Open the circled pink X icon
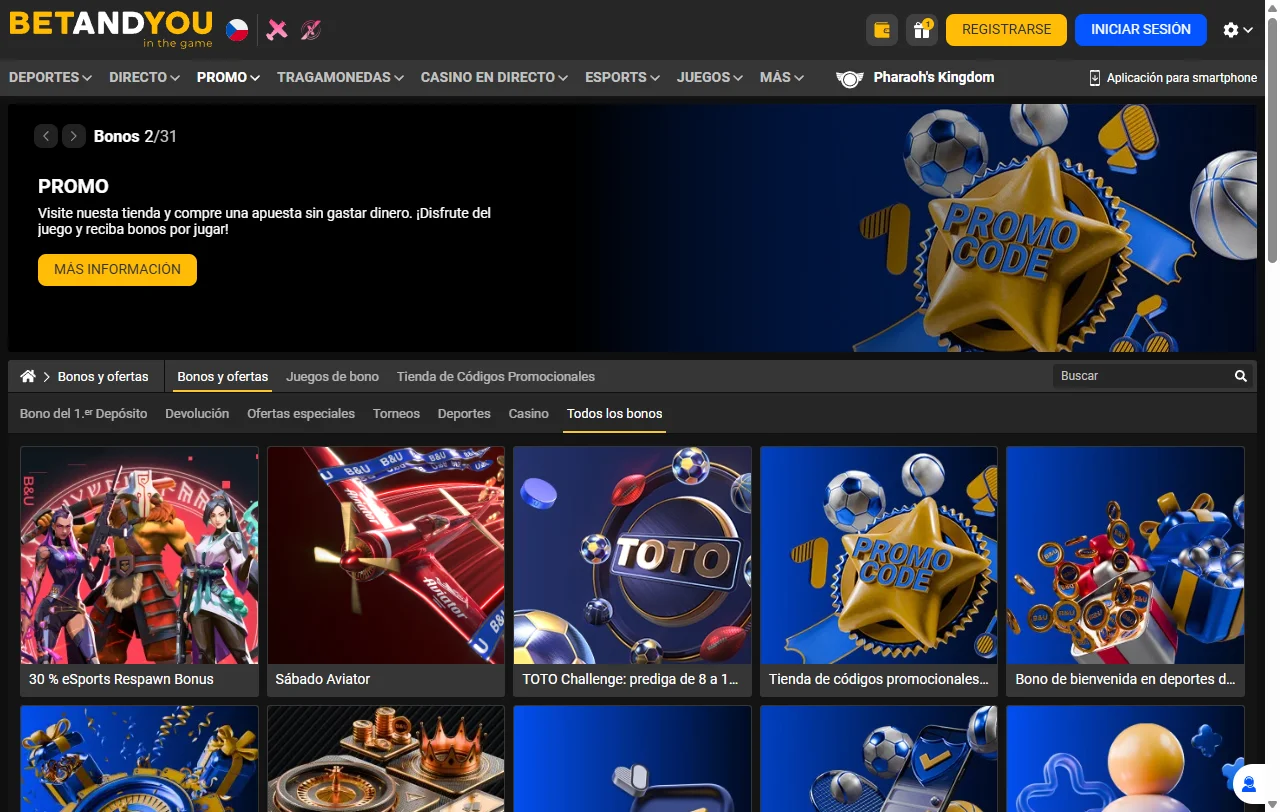This screenshot has width=1280, height=812. (311, 30)
